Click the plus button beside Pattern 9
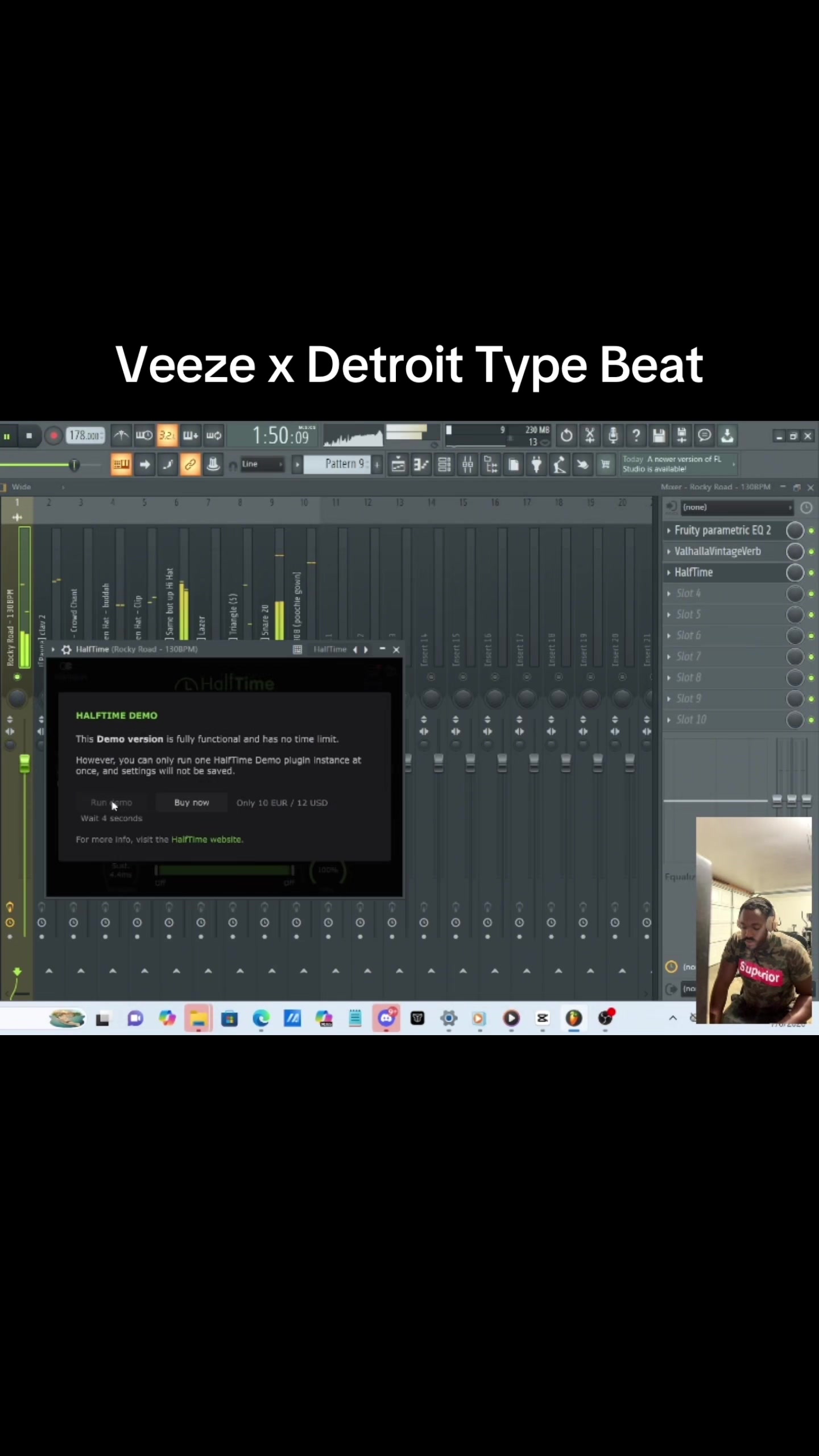Screen dimensions: 819x1456 [377, 465]
